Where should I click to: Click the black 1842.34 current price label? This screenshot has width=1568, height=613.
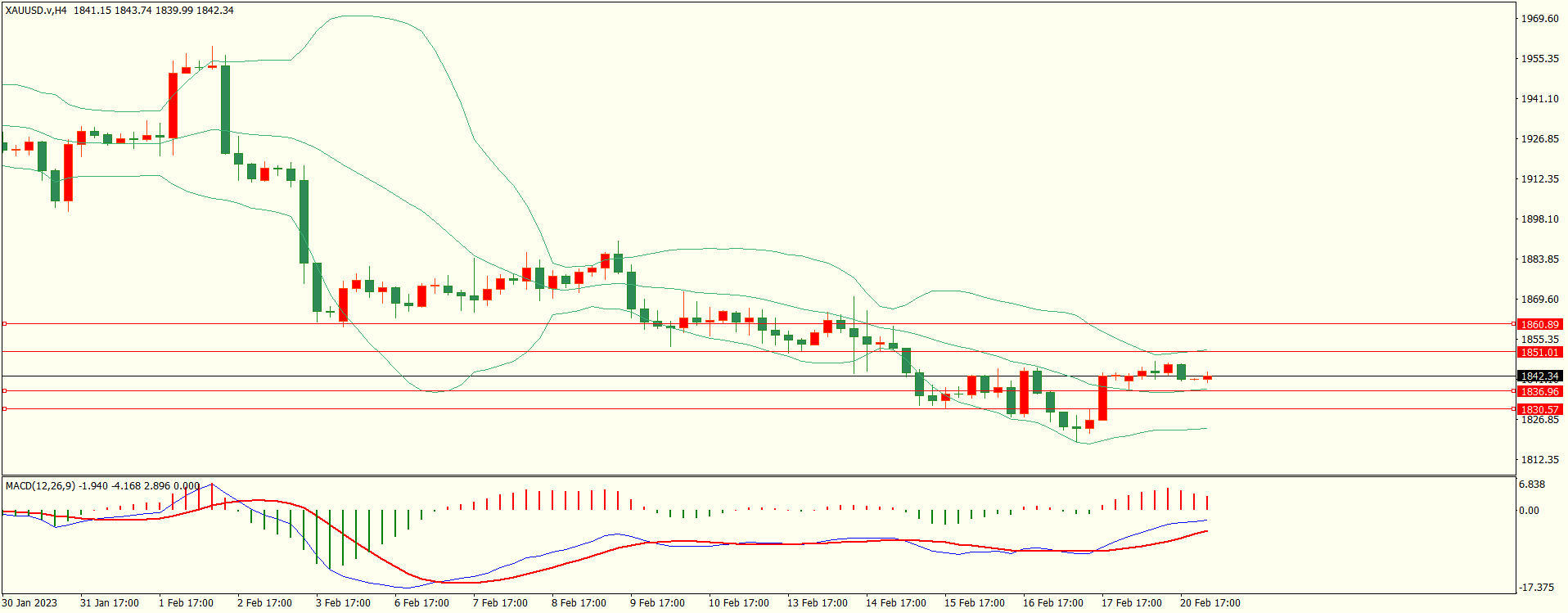1539,376
